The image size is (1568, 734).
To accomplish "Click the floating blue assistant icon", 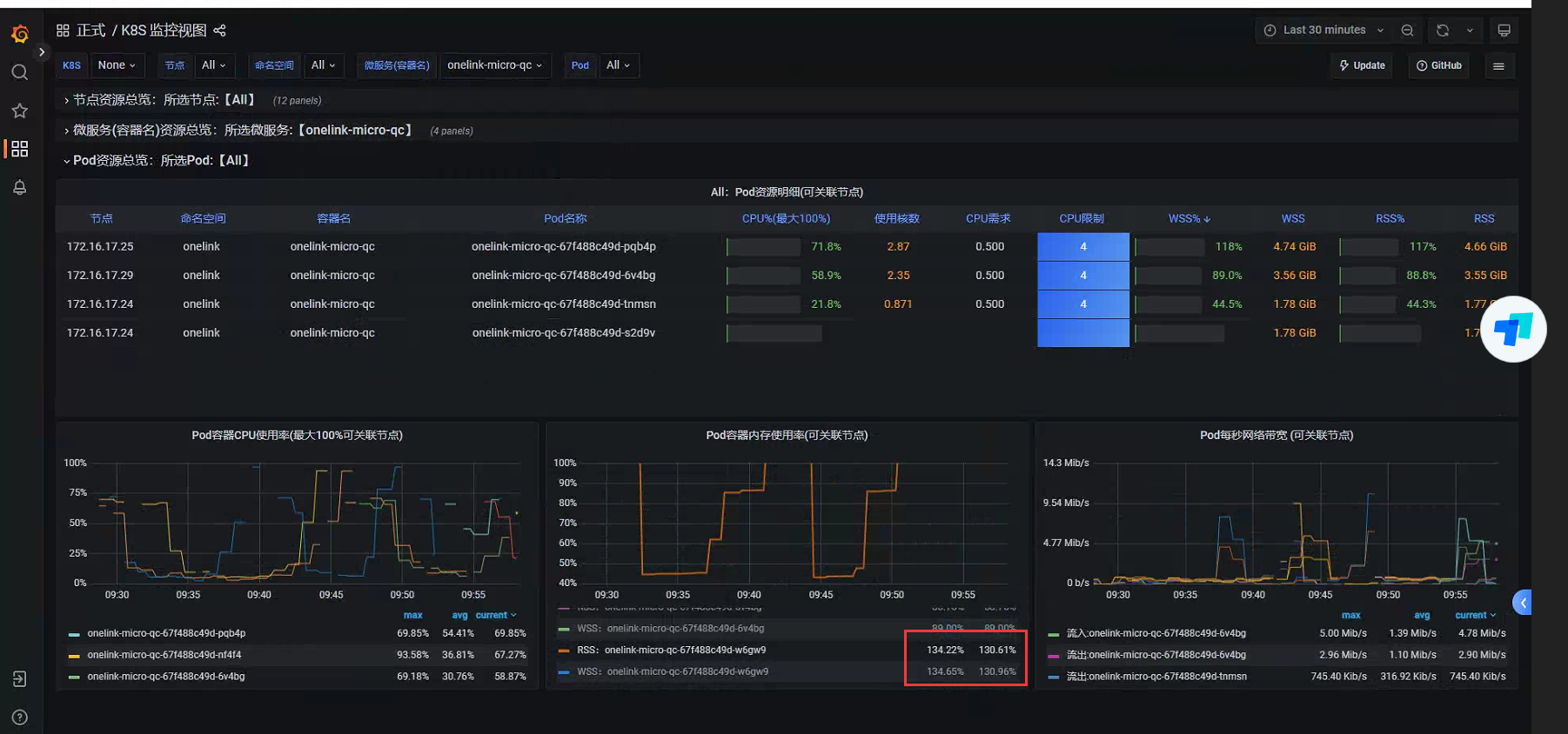I will pyautogui.click(x=1513, y=329).
